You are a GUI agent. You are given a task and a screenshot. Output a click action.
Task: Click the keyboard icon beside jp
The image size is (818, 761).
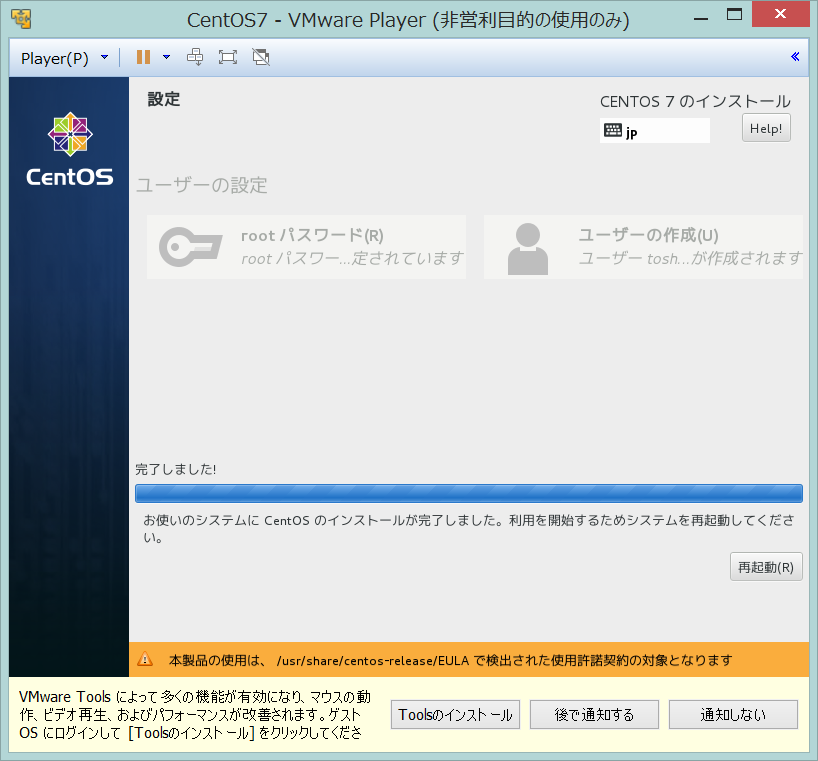pyautogui.click(x=613, y=130)
